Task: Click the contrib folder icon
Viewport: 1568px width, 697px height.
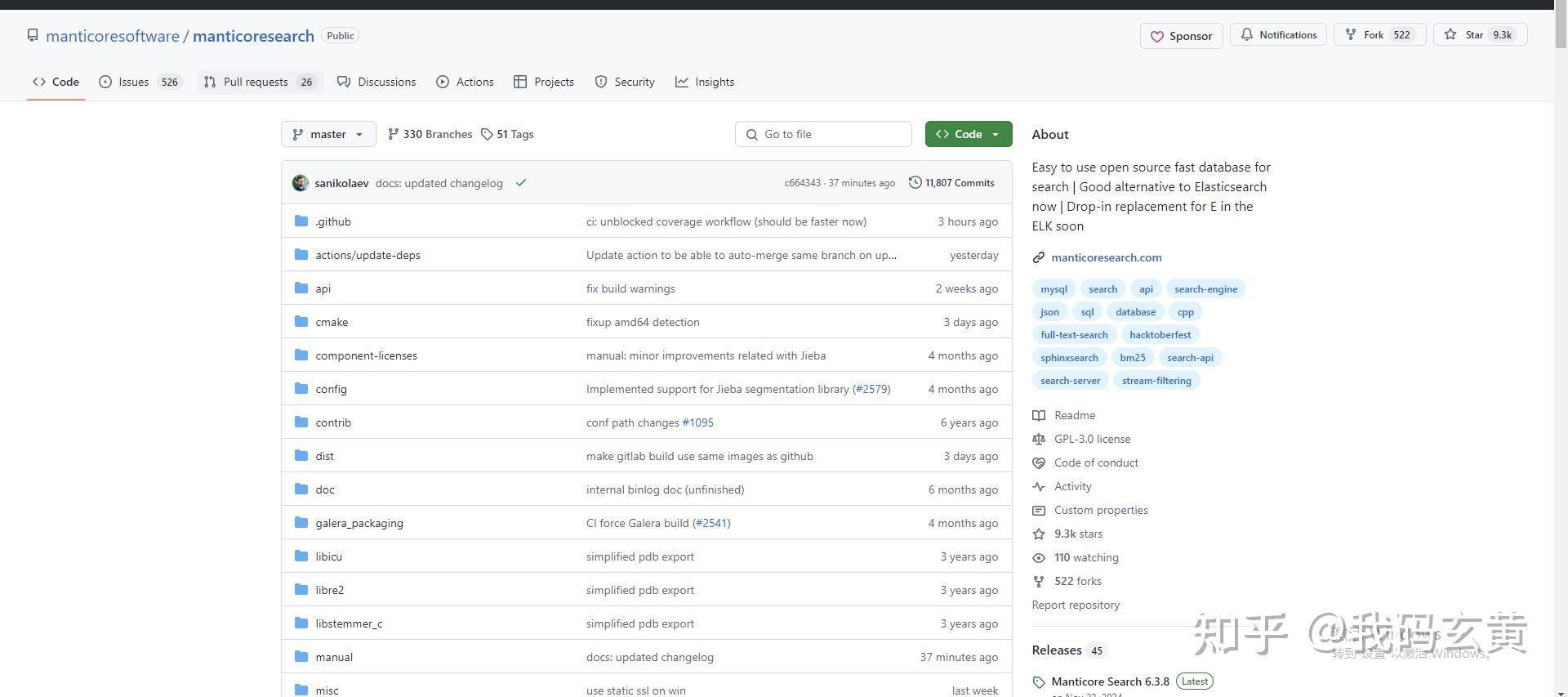Action: 301,422
